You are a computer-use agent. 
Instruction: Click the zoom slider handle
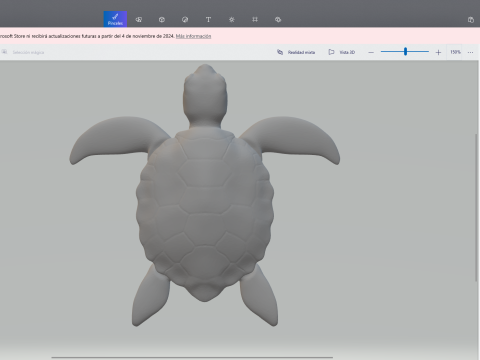[x=405, y=51]
